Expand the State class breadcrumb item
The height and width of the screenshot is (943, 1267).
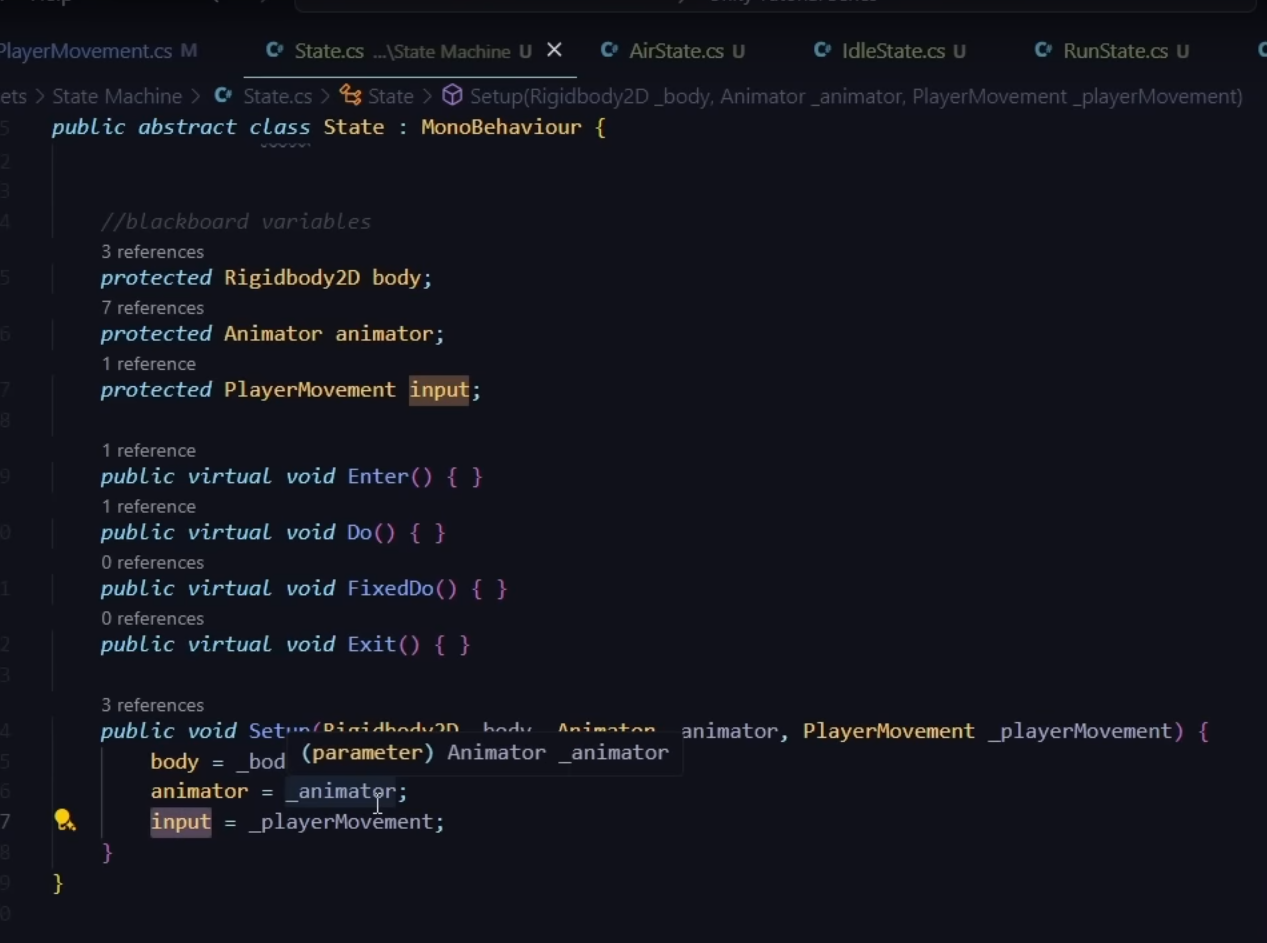(390, 96)
